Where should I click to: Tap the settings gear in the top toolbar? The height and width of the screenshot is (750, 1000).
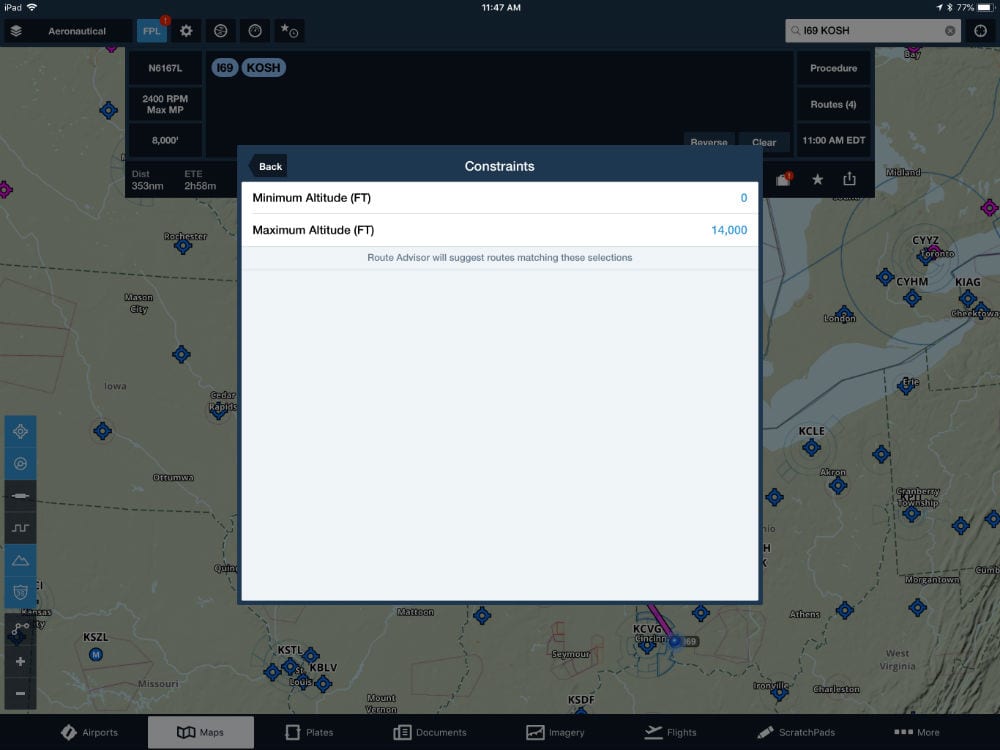click(x=186, y=31)
